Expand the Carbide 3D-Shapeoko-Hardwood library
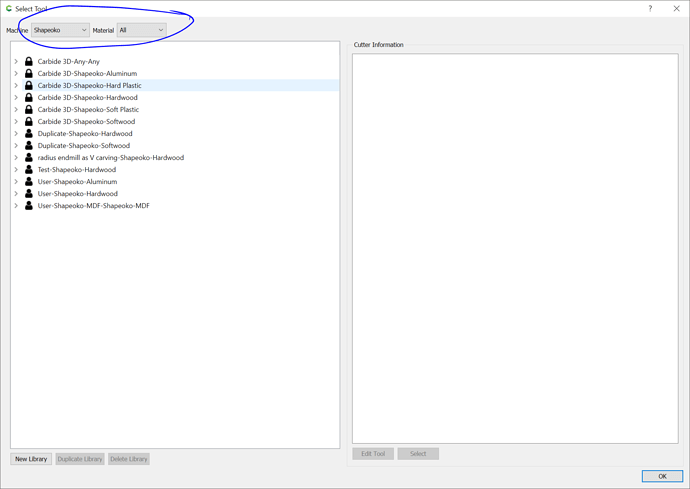 pos(16,97)
